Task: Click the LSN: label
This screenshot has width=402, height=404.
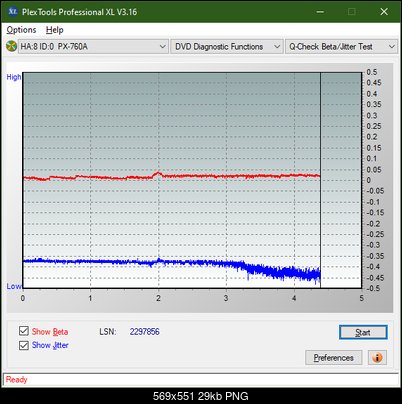Action: click(108, 332)
